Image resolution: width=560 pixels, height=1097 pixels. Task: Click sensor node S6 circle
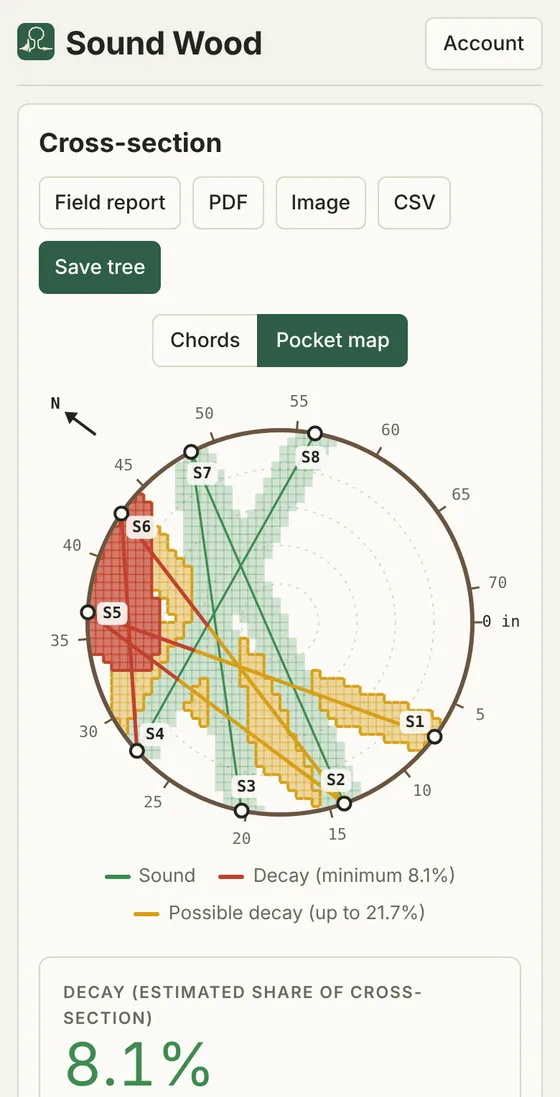coord(121,514)
